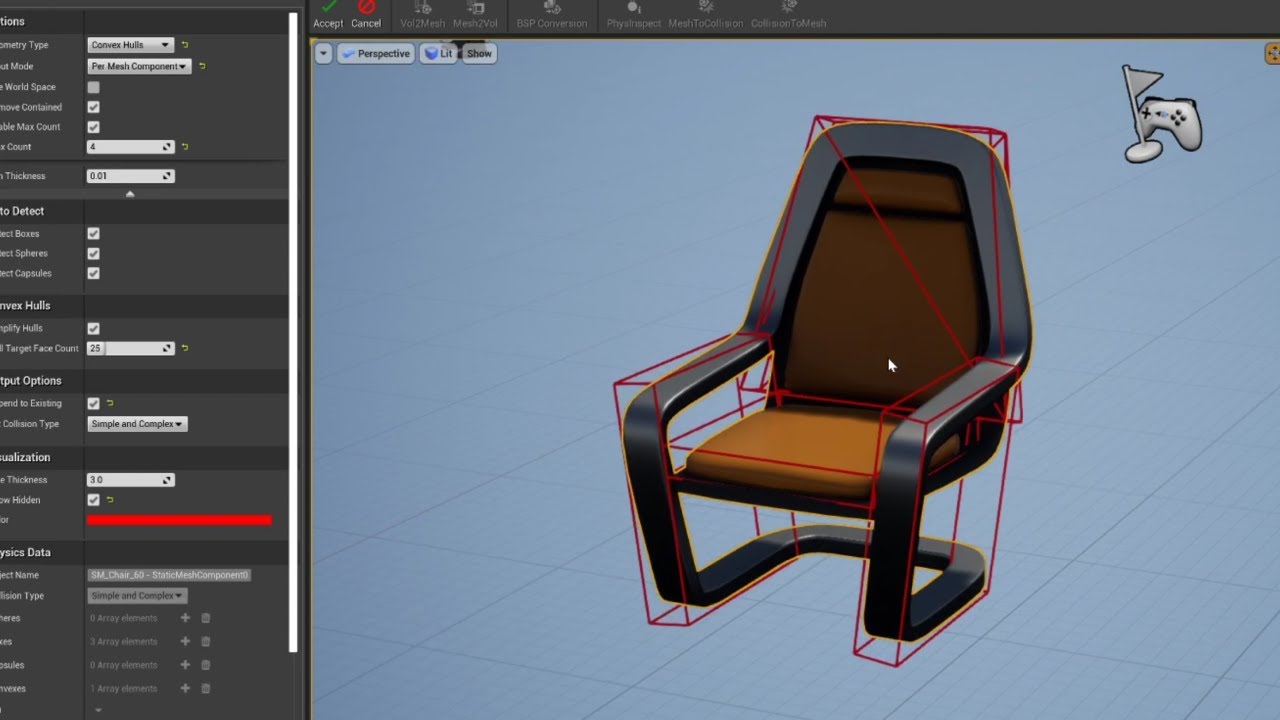Open the Set Collision Type dropdown

click(138, 424)
